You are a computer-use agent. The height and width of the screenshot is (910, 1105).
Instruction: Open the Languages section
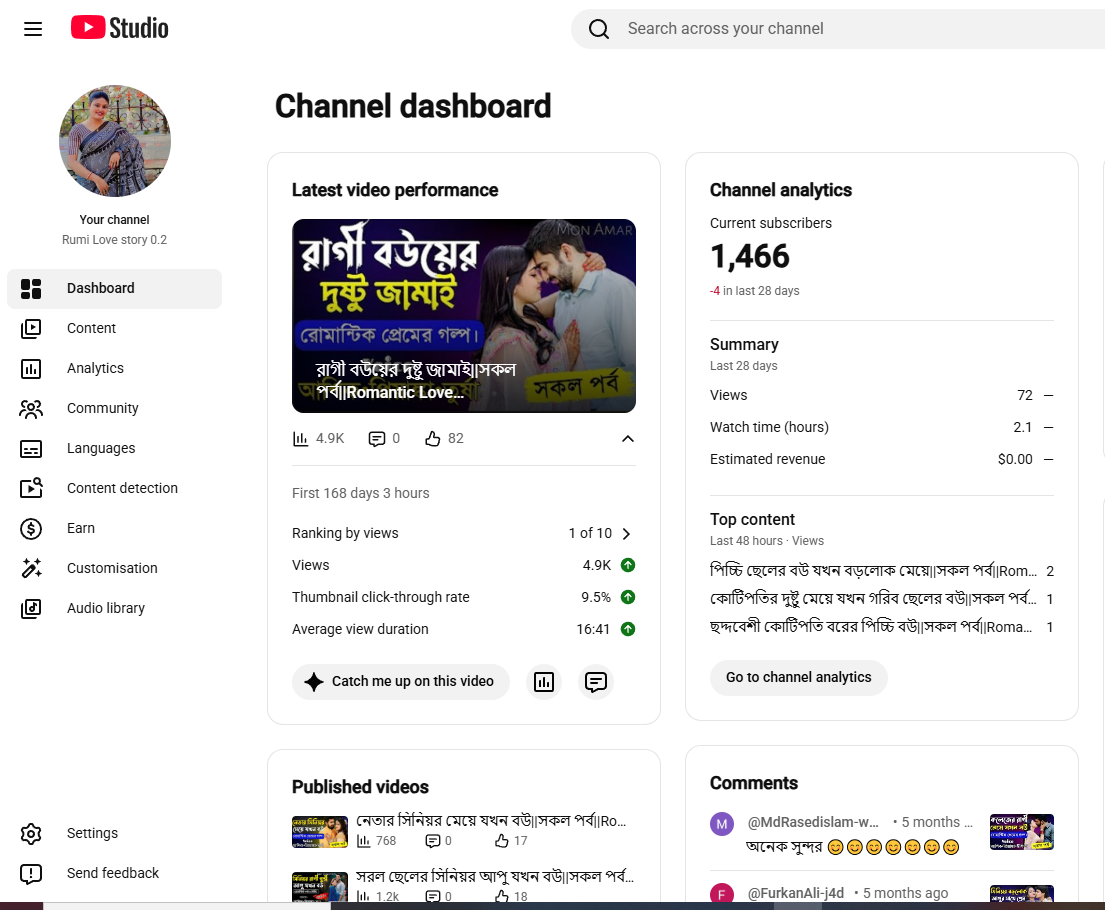114,449
